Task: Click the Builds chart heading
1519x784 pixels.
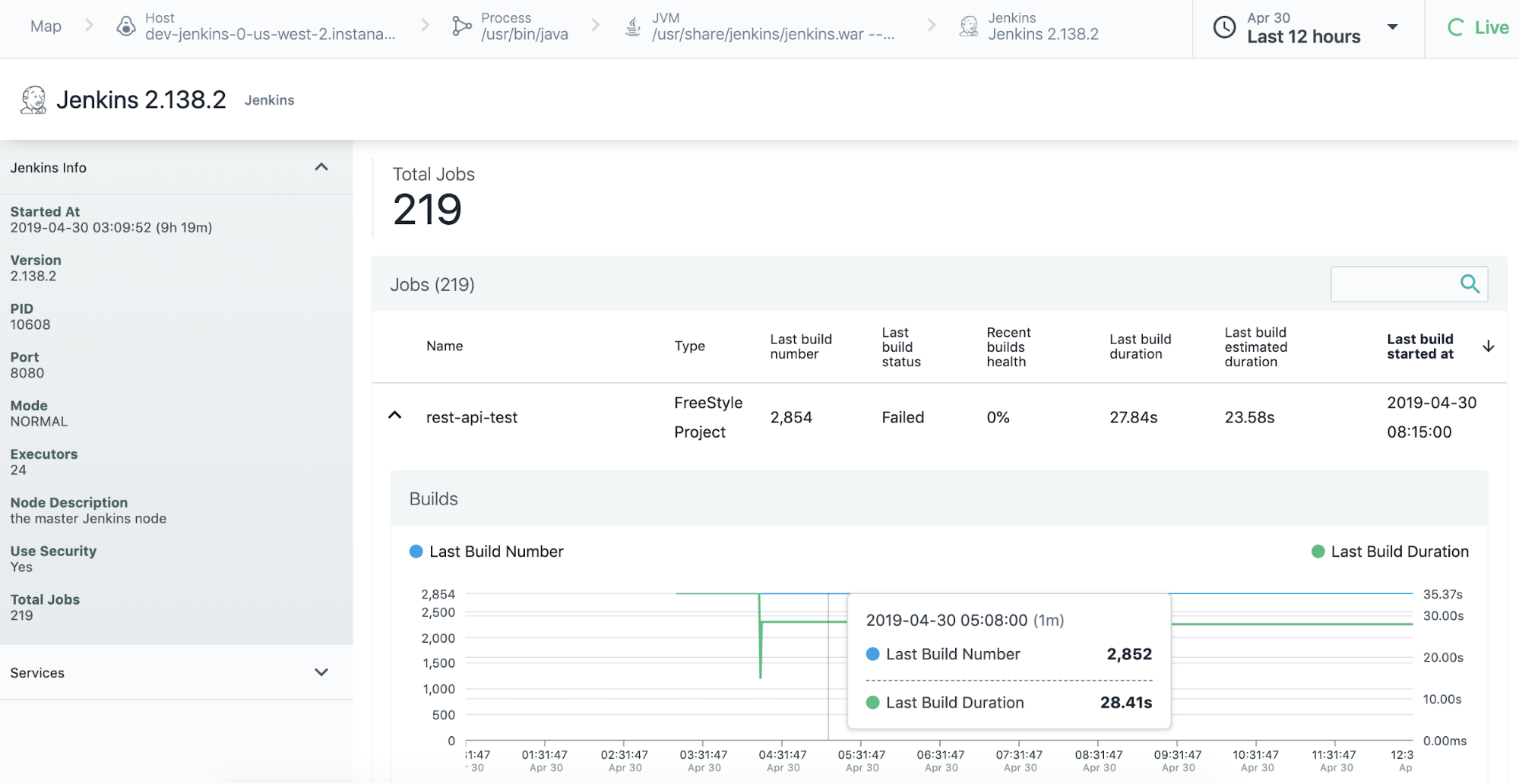Action: pyautogui.click(x=433, y=499)
